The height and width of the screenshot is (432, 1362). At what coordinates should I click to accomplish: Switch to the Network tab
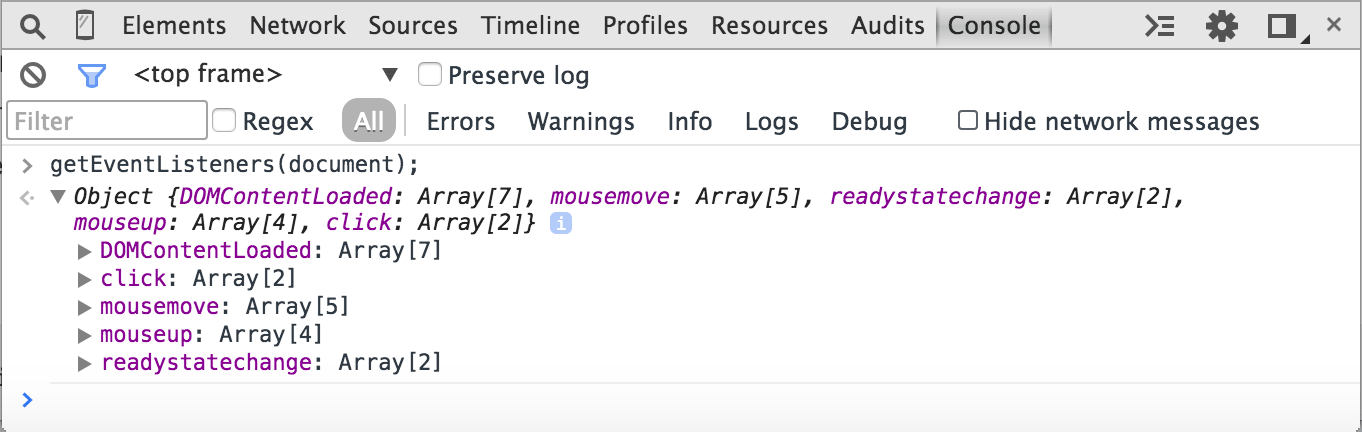click(x=297, y=26)
